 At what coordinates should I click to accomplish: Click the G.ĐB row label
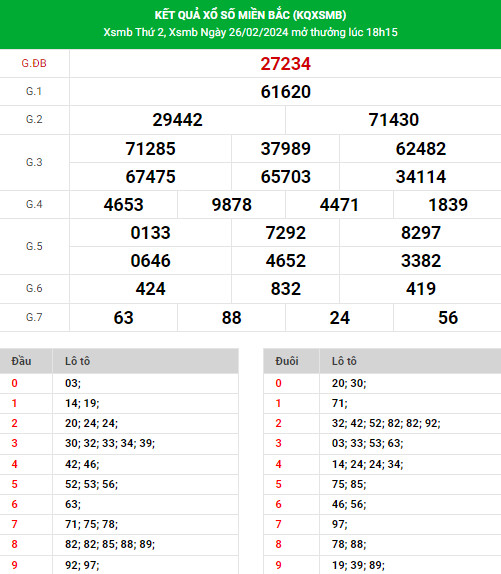pyautogui.click(x=34, y=63)
